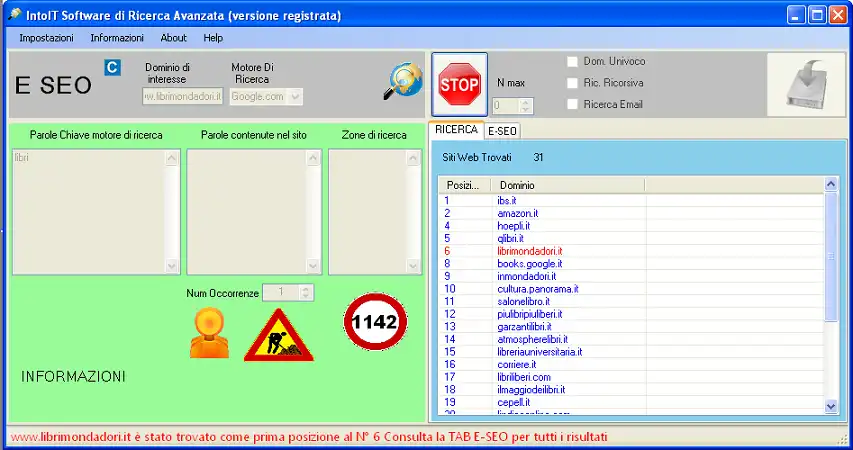Select the cepell.it row
Image resolution: width=853 pixels, height=450 pixels.
point(631,402)
